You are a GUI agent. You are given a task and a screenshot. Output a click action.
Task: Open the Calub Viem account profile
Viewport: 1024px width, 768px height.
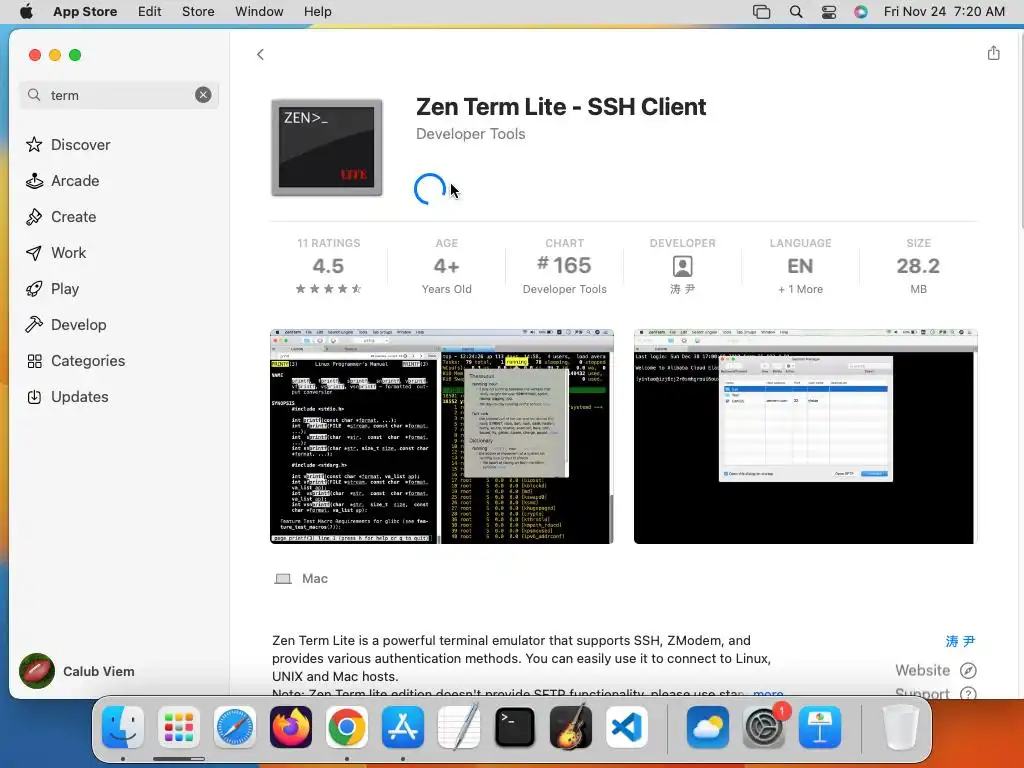tap(77, 671)
